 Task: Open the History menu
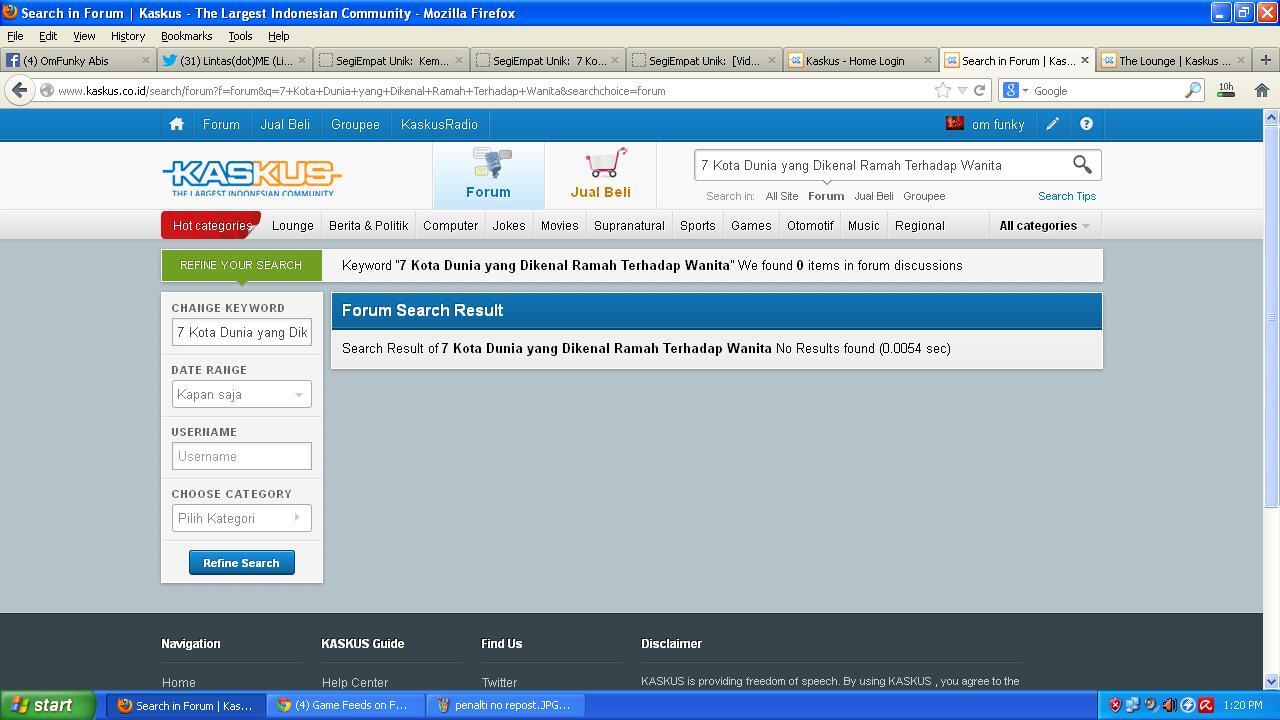(x=127, y=36)
